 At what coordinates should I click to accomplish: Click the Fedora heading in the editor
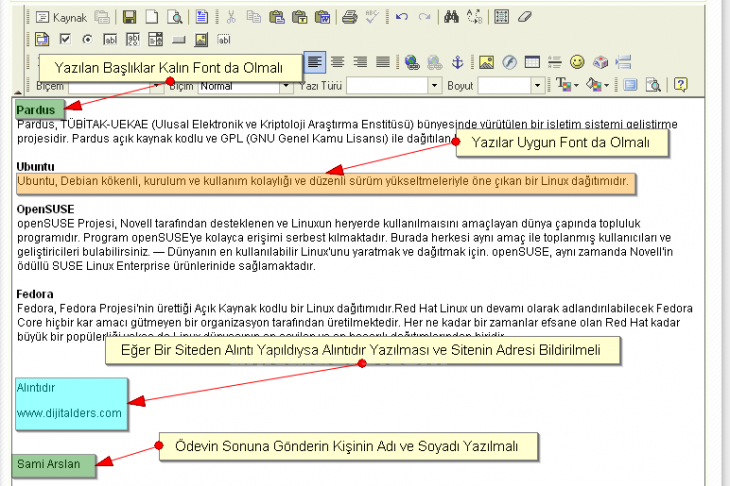tap(35, 294)
